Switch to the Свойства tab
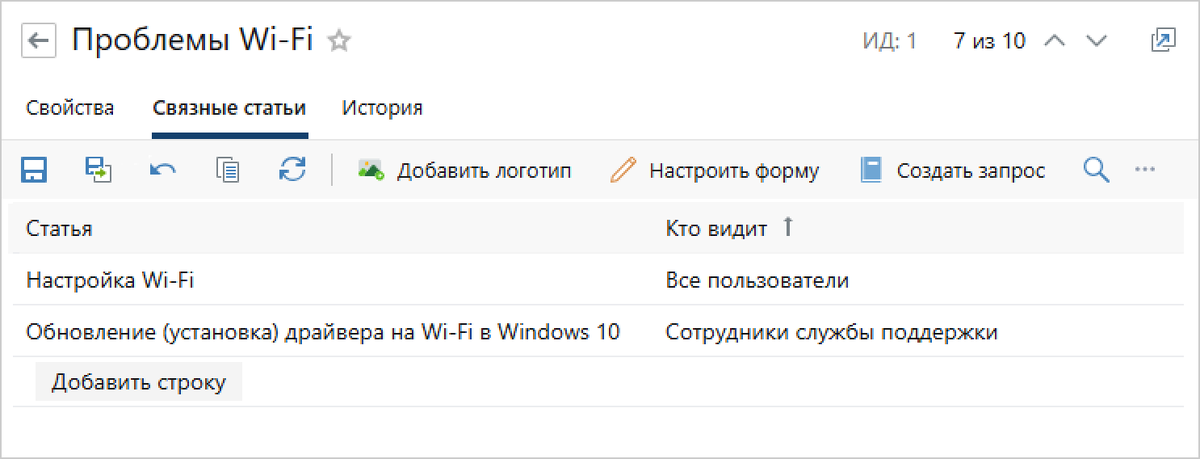1200x459 pixels. [70, 108]
